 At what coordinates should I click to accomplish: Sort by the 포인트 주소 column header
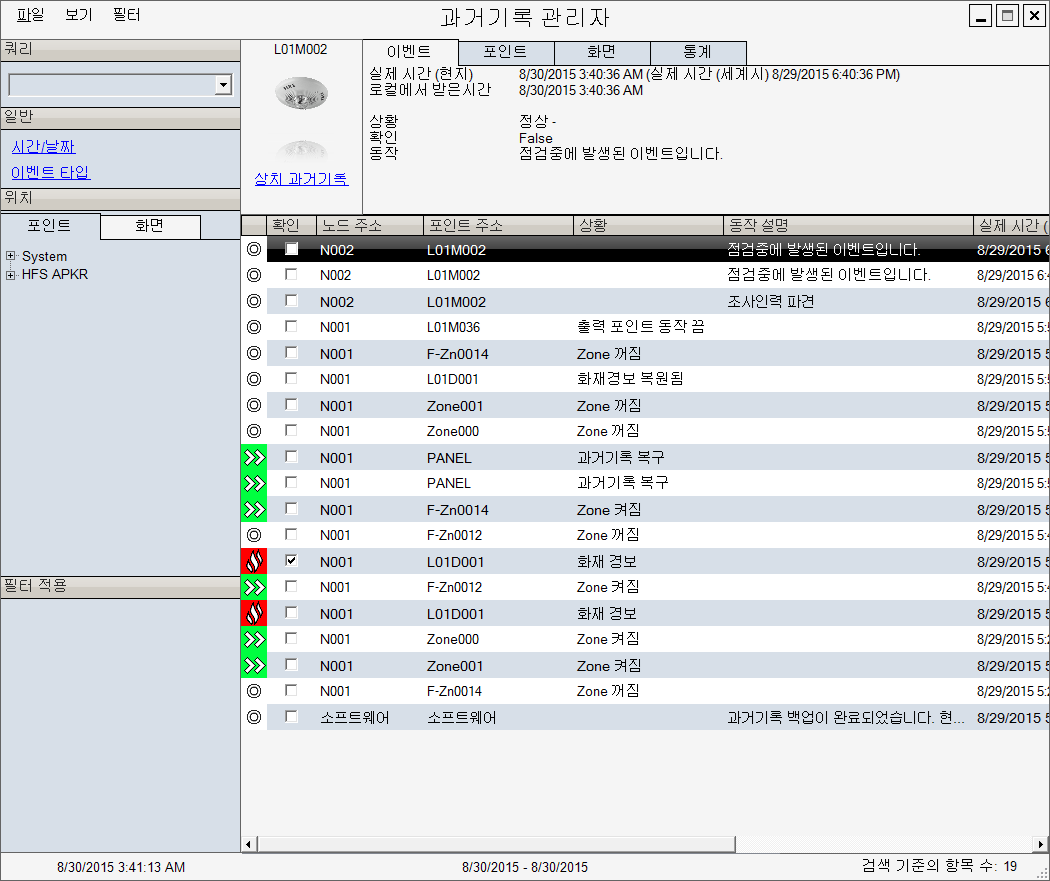point(497,225)
